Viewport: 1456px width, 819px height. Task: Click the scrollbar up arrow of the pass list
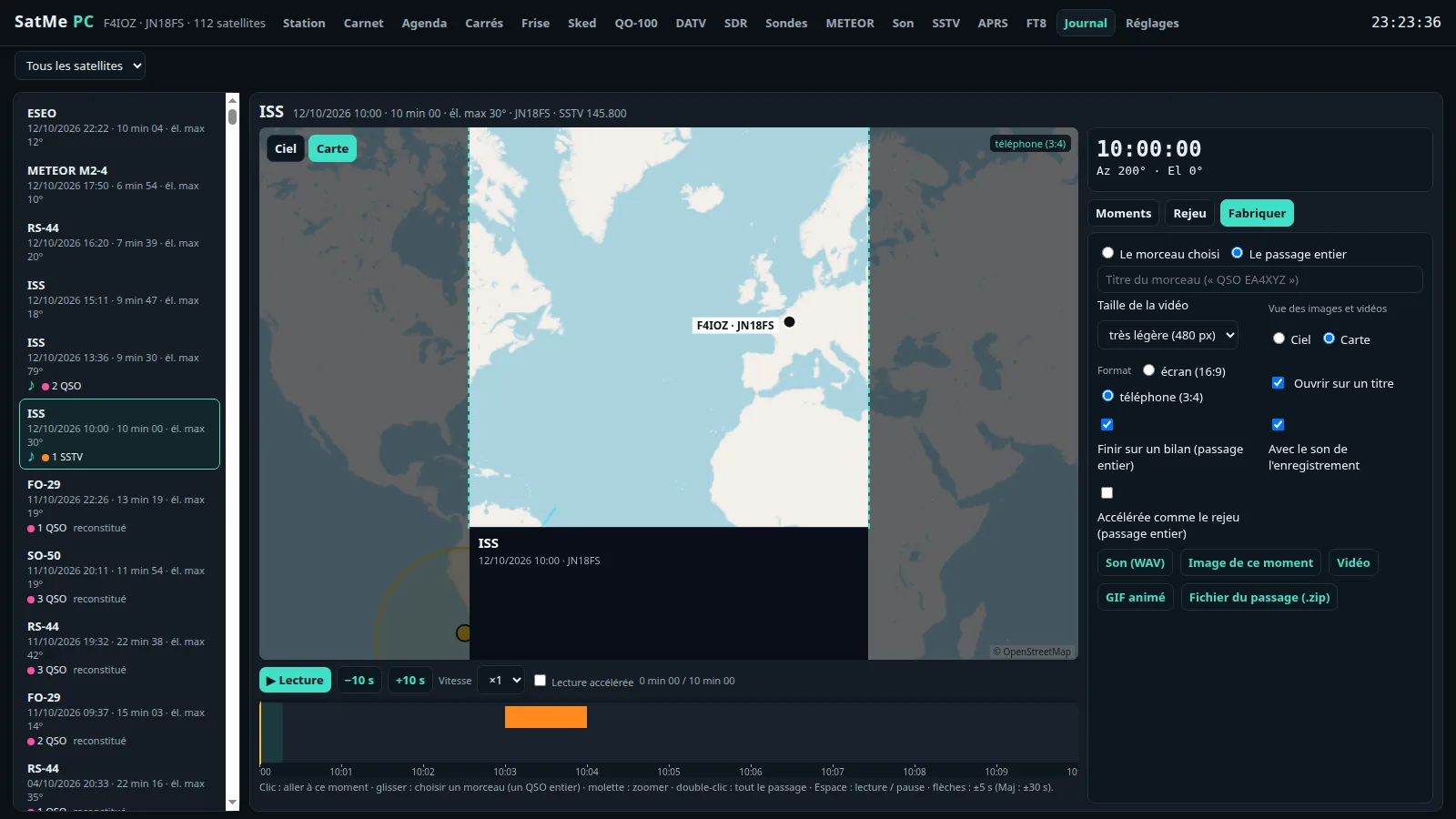[x=232, y=100]
